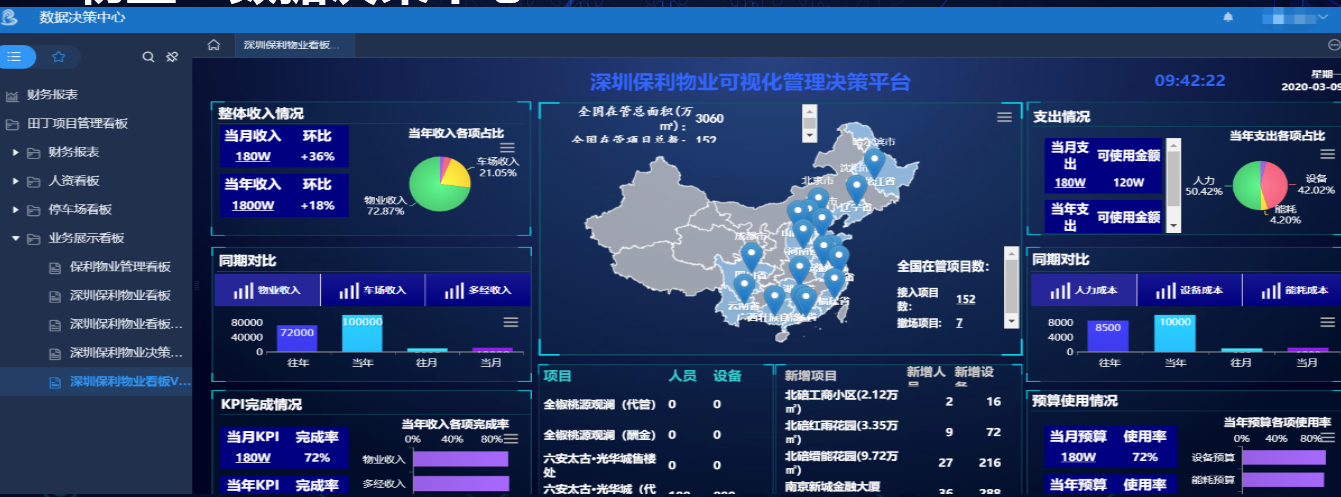
Task: Select the 车场收入 comparison tab
Action: [372, 290]
